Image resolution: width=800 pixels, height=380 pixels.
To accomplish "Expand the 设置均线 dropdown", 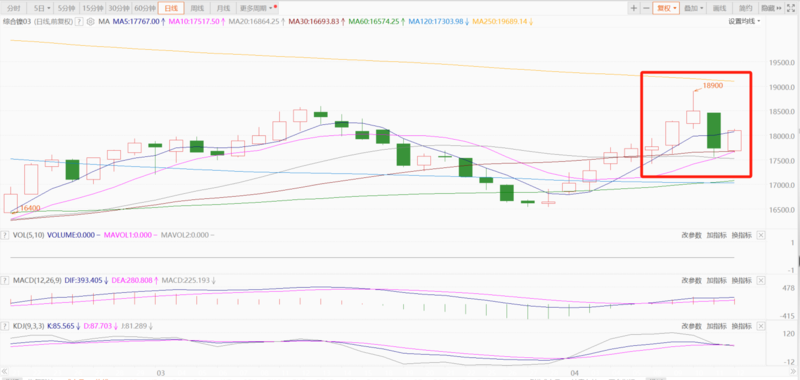I will 744,21.
